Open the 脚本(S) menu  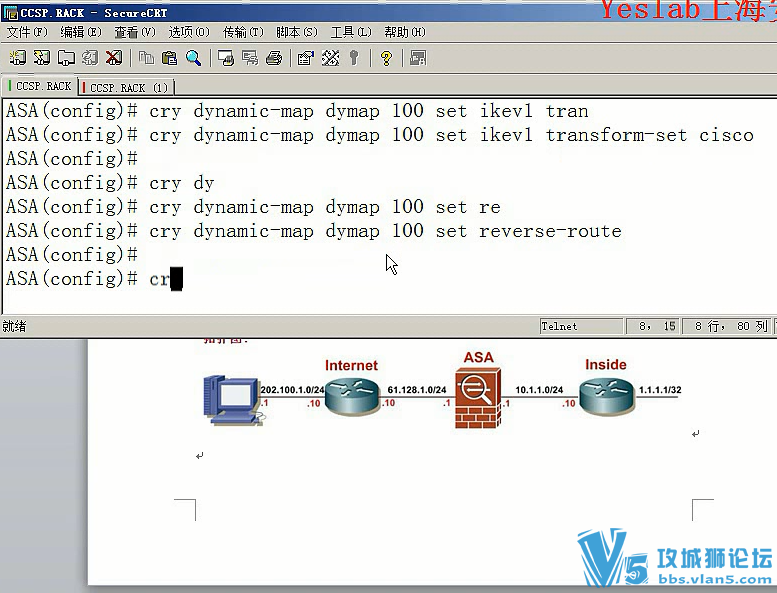[296, 32]
